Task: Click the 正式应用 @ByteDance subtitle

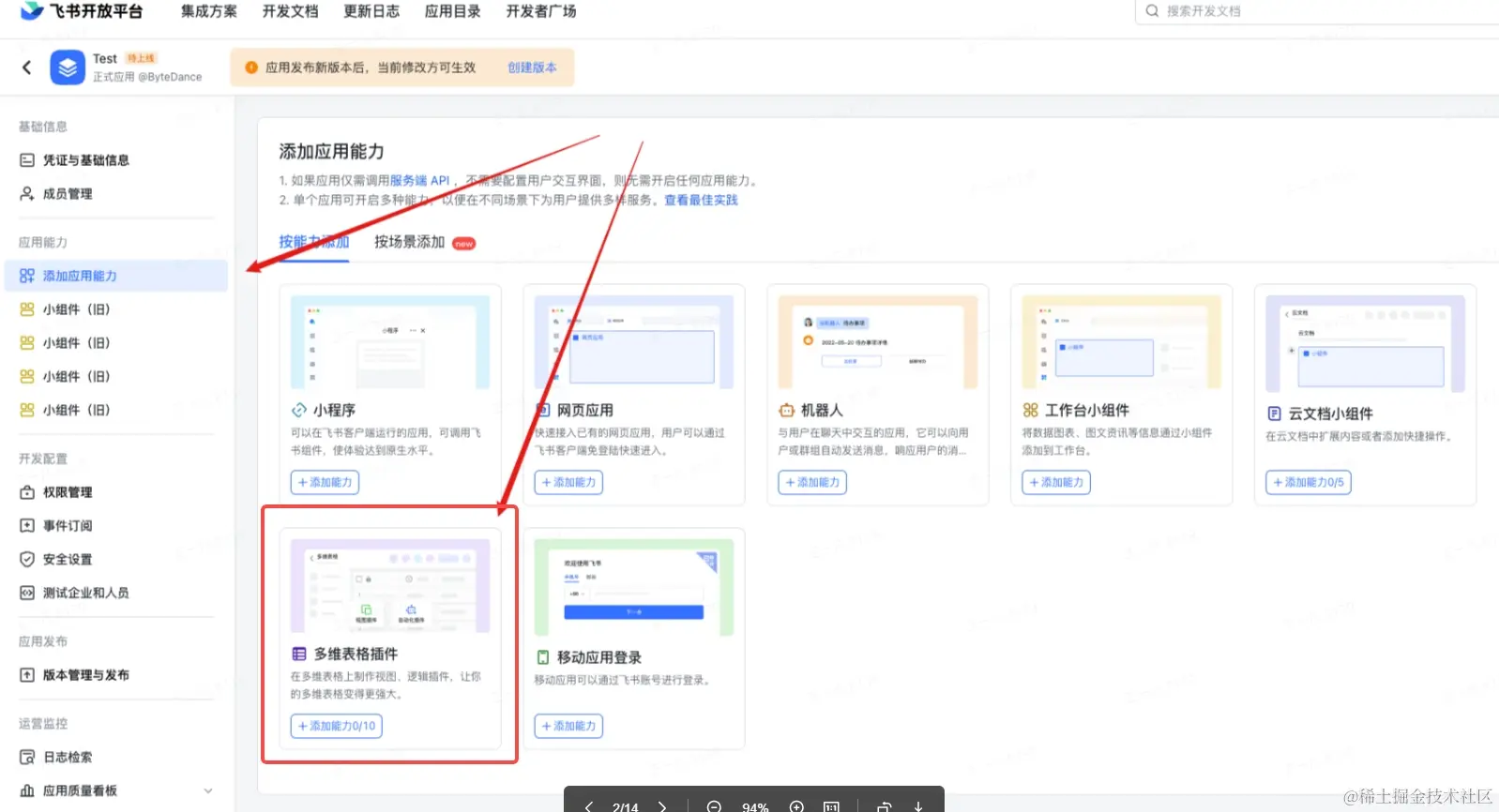Action: click(x=147, y=77)
